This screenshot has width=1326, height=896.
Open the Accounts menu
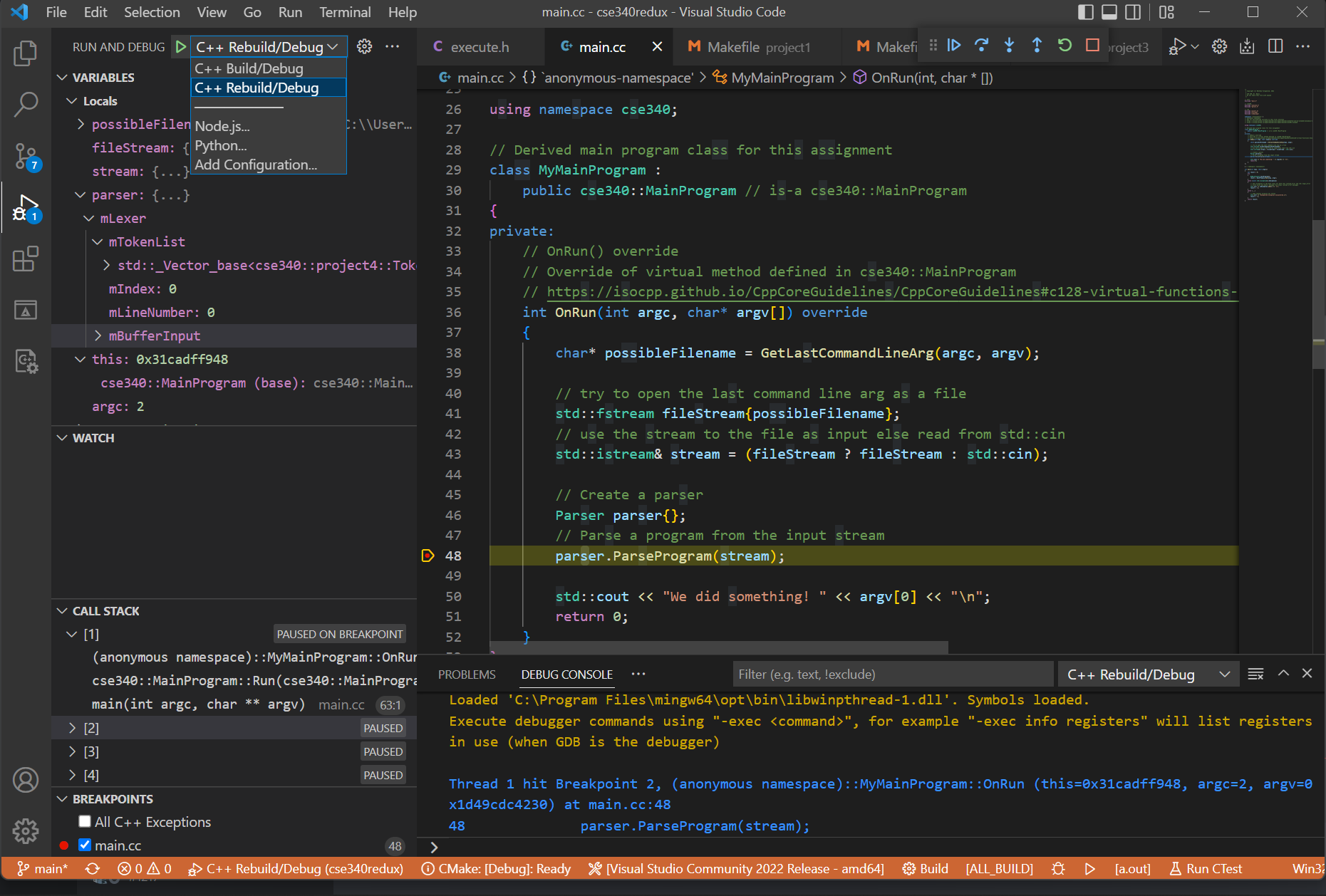pos(26,781)
